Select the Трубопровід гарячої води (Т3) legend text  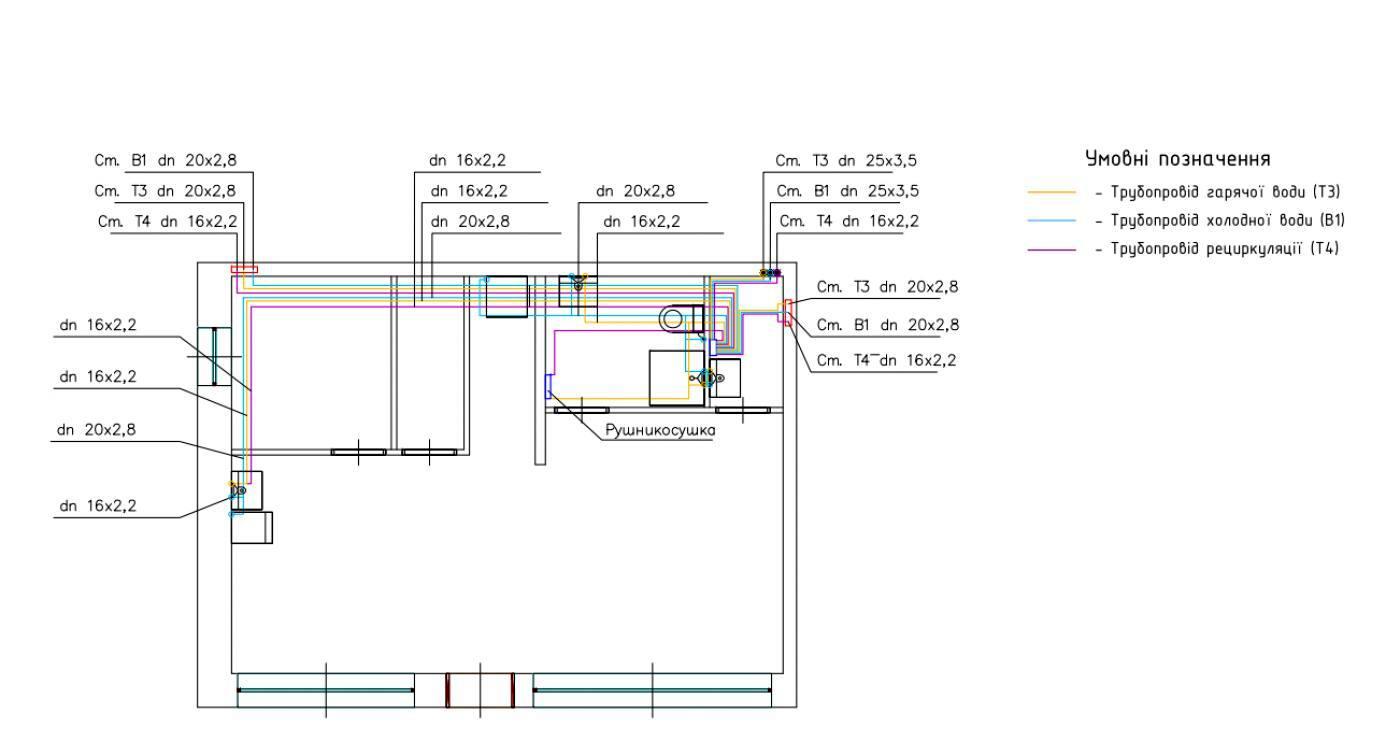pos(1217,192)
